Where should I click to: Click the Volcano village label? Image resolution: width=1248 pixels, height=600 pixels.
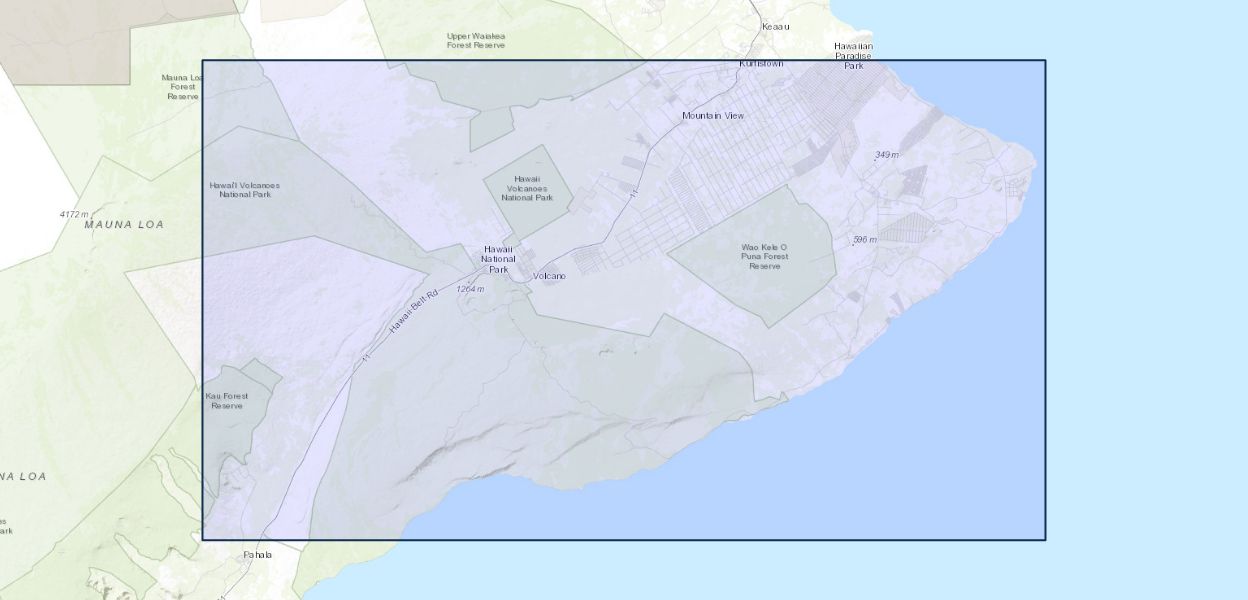pyautogui.click(x=549, y=276)
